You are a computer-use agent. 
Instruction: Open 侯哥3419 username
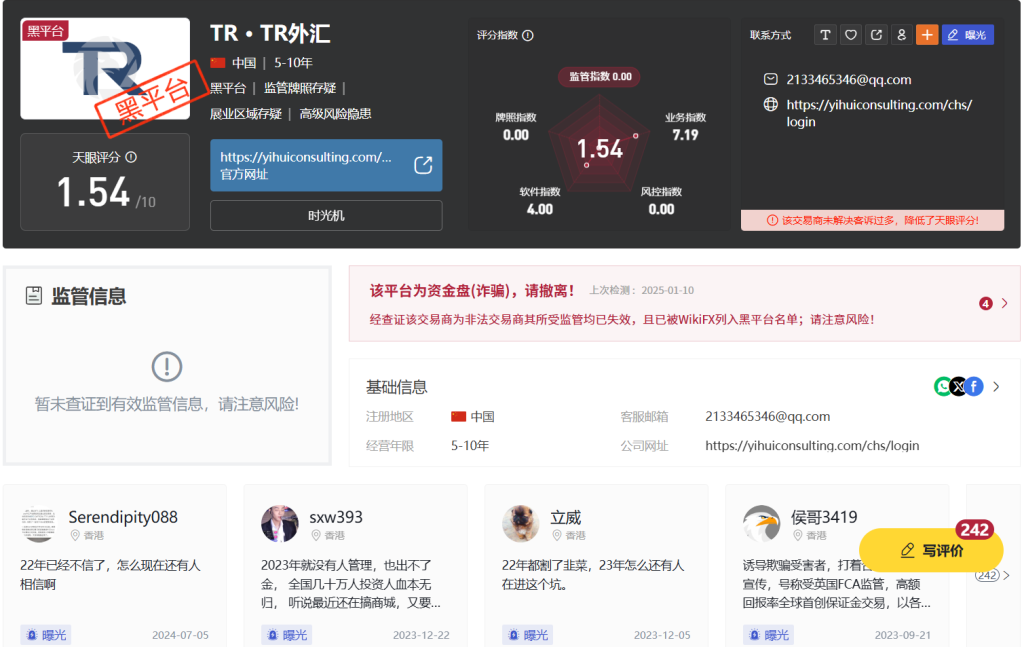(824, 517)
